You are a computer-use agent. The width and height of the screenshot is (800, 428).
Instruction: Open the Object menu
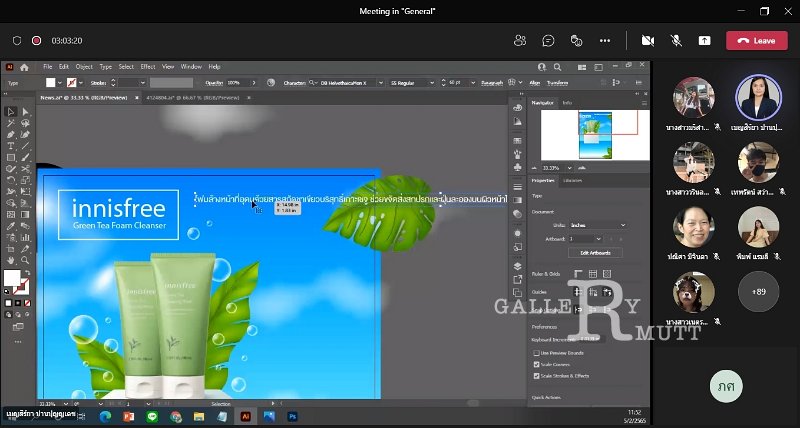[84, 67]
